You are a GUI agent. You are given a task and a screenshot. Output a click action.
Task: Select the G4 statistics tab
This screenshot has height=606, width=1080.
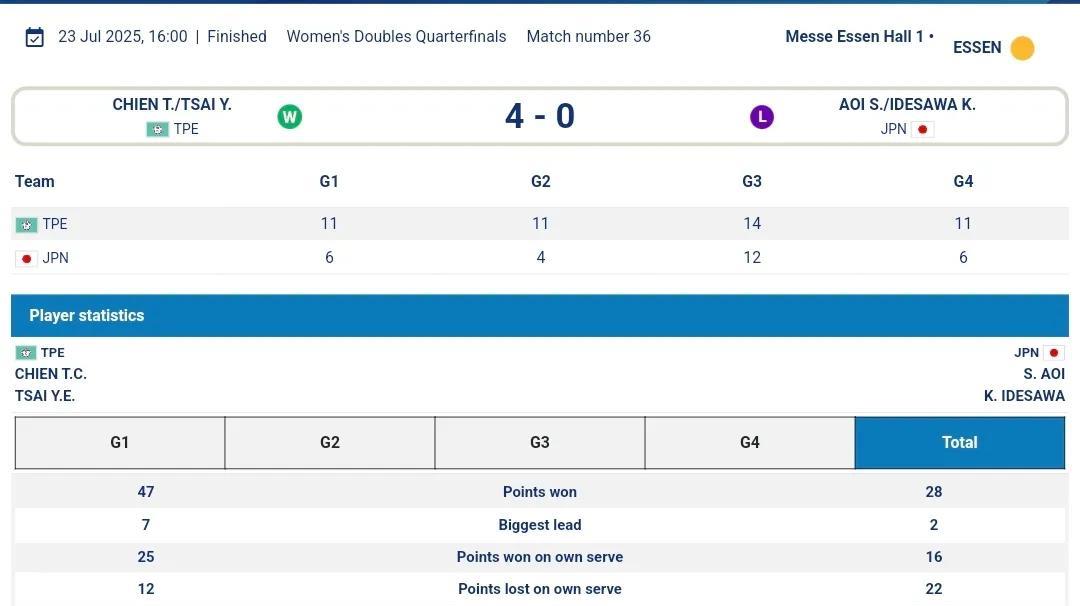(x=750, y=442)
